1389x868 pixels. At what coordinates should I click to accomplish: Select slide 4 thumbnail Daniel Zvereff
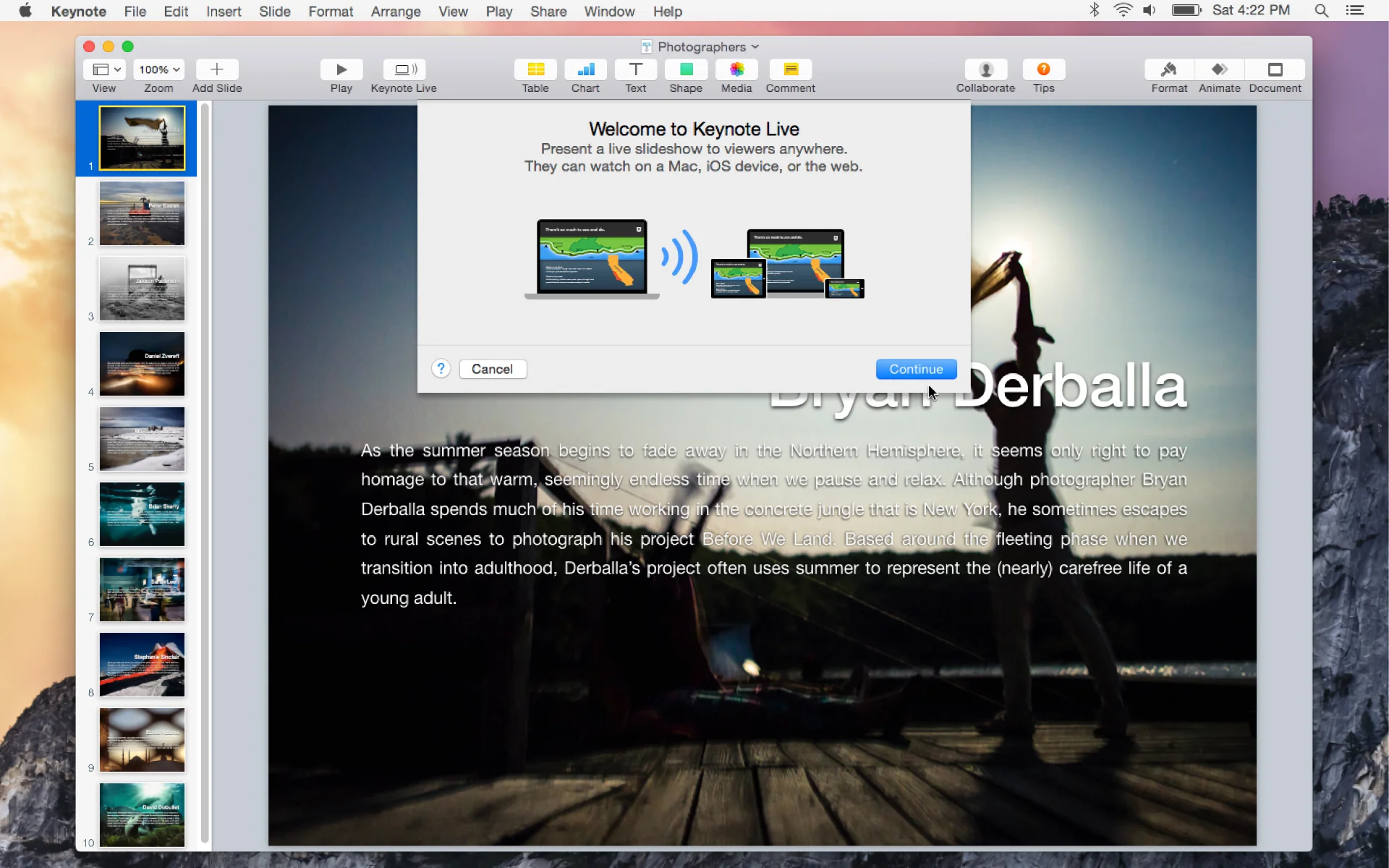(x=142, y=364)
